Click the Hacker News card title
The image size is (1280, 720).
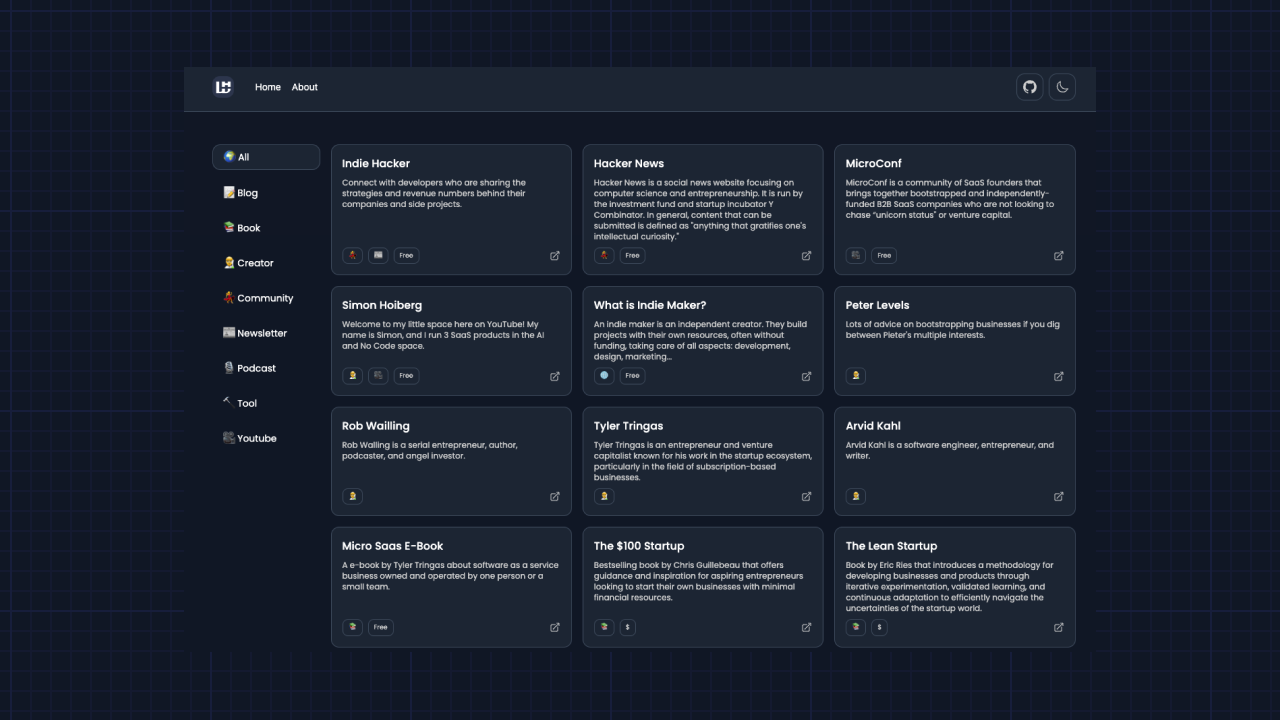[629, 164]
